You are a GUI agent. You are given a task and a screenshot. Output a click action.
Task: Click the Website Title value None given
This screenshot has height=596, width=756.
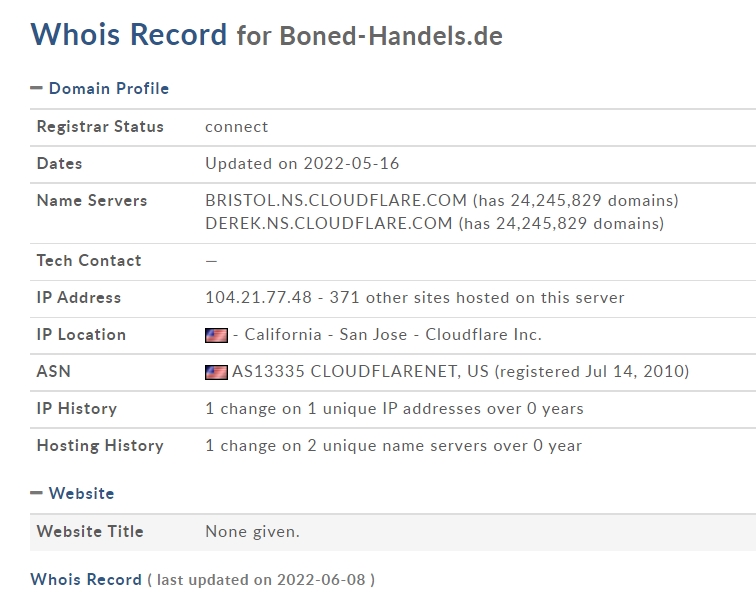coord(252,531)
